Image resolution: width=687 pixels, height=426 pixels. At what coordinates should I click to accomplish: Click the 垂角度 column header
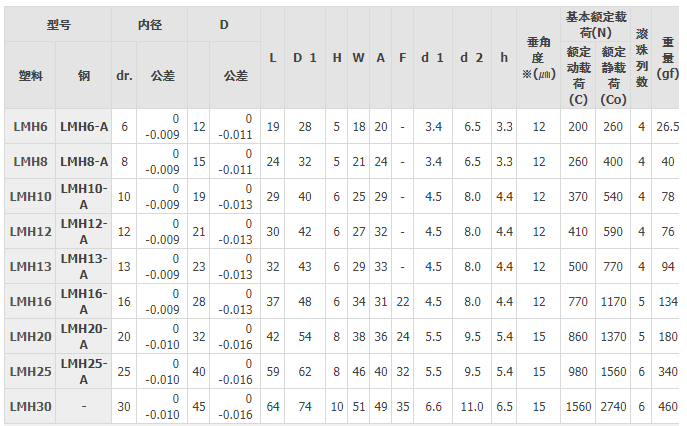coord(539,57)
